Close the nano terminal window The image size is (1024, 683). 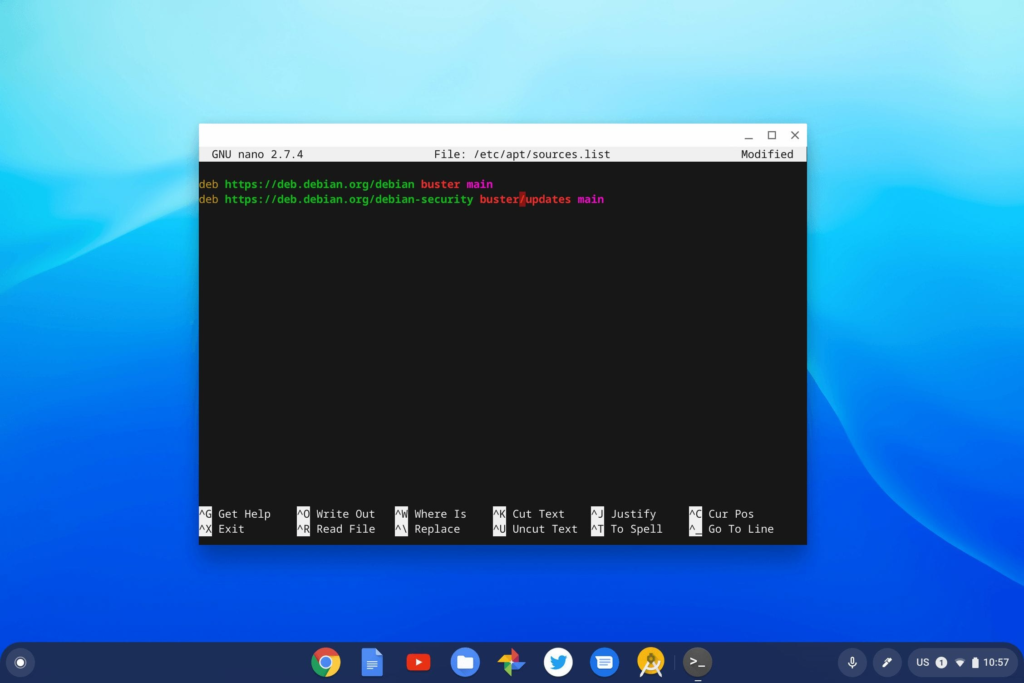(x=795, y=135)
